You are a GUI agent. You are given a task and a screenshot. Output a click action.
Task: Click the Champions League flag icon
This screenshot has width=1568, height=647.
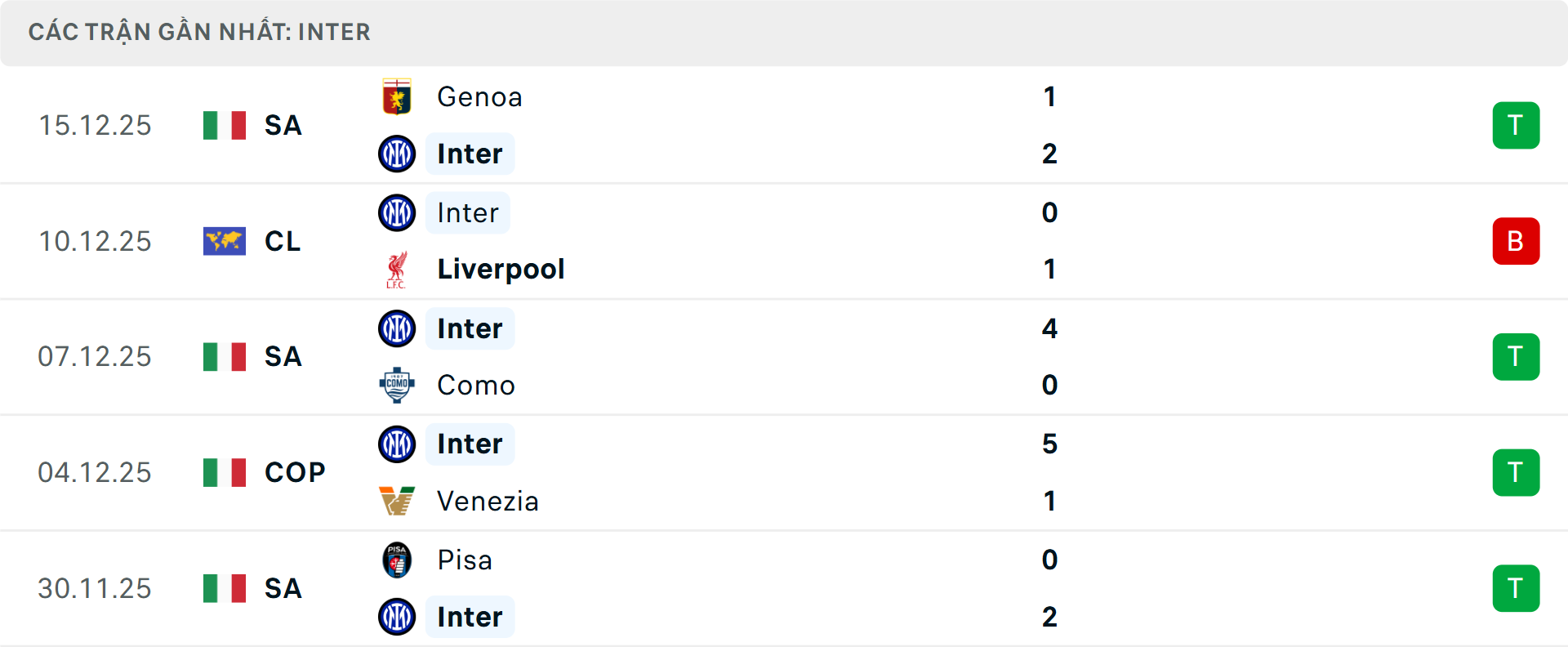[x=225, y=241]
